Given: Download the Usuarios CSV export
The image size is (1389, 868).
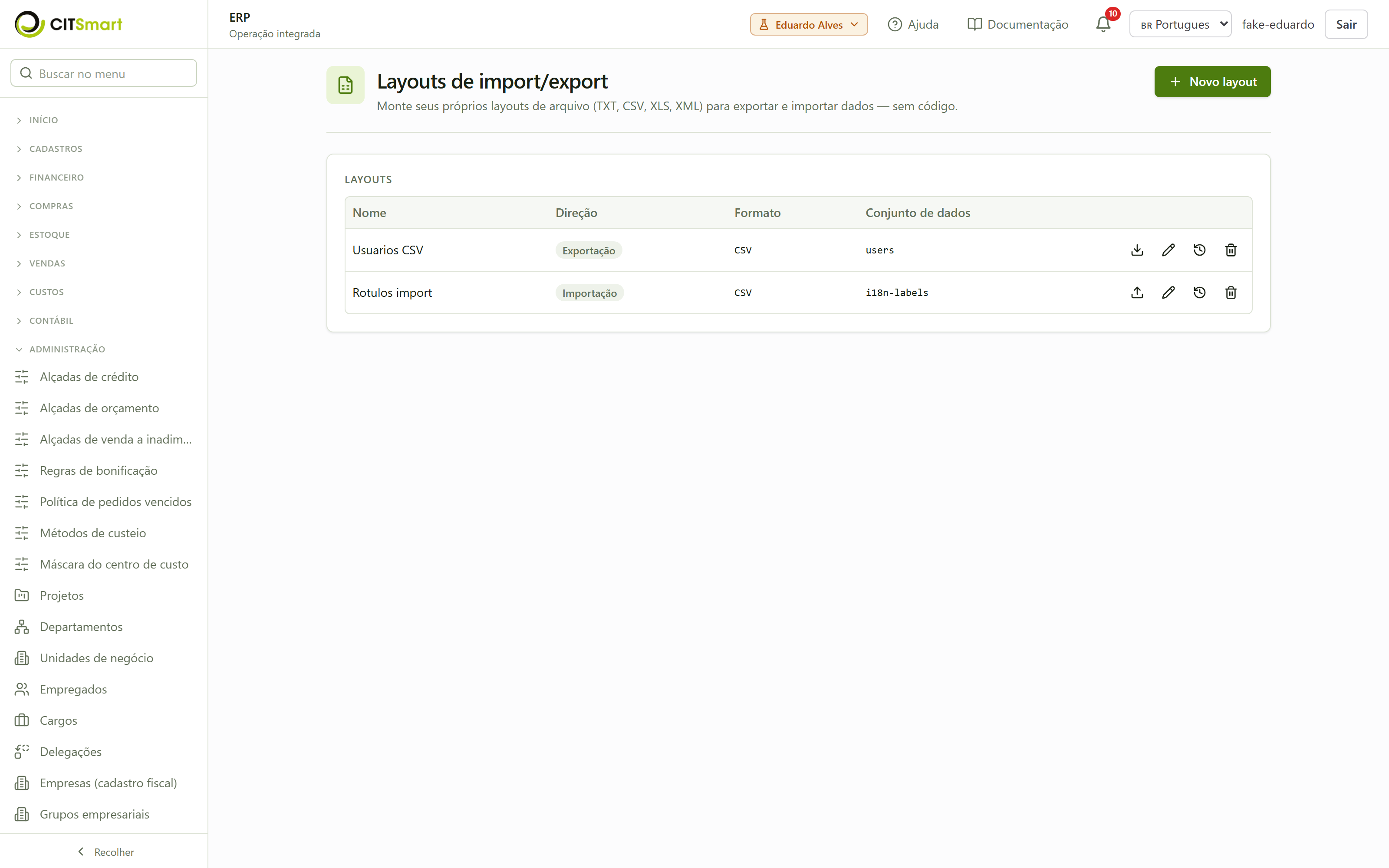Looking at the screenshot, I should pyautogui.click(x=1137, y=250).
